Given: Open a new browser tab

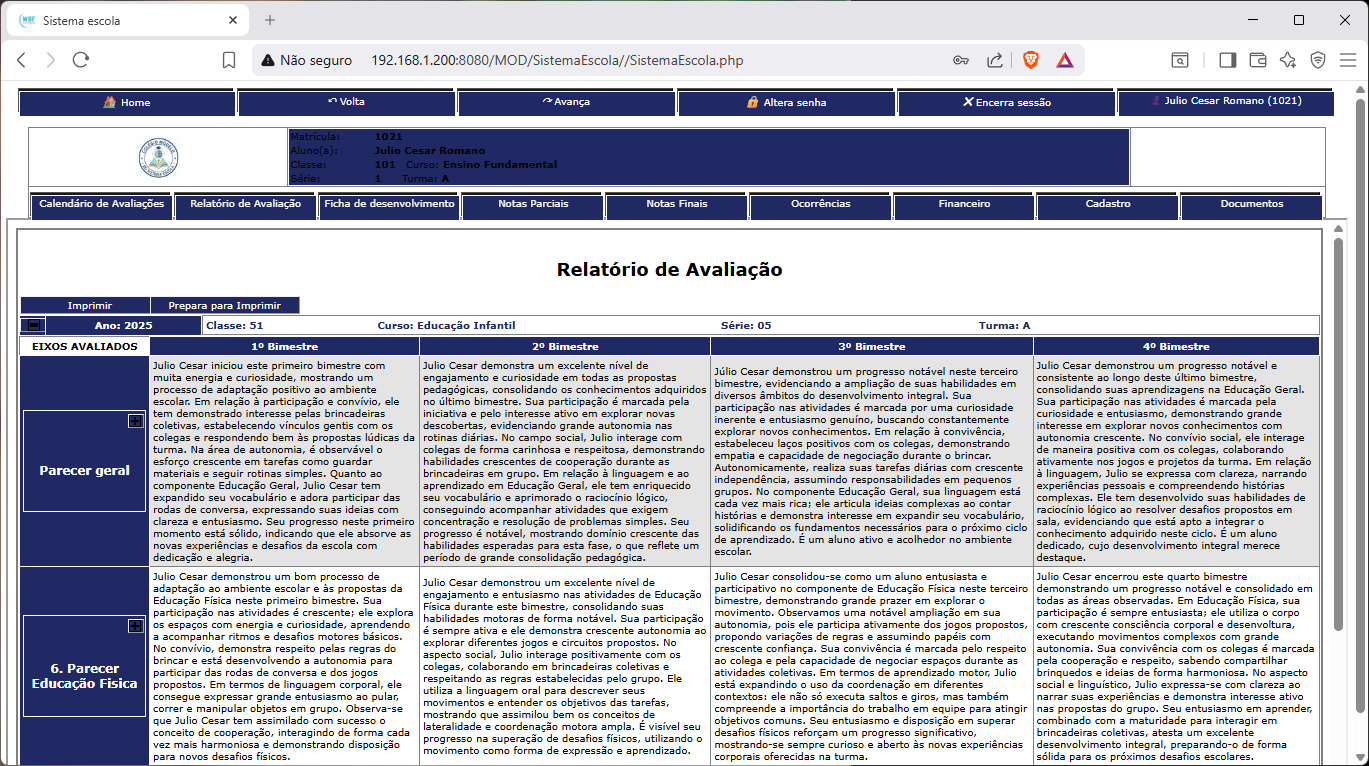Looking at the screenshot, I should click(270, 20).
